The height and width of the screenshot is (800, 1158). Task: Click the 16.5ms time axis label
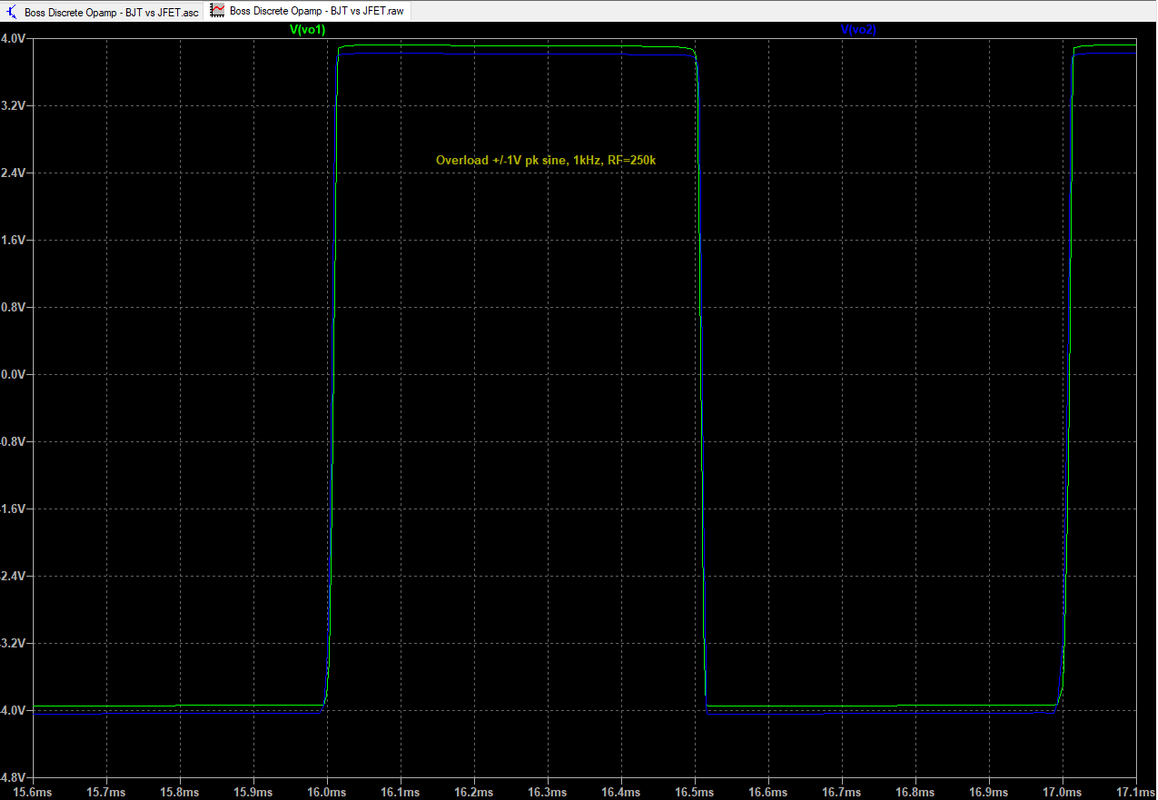pyautogui.click(x=695, y=792)
